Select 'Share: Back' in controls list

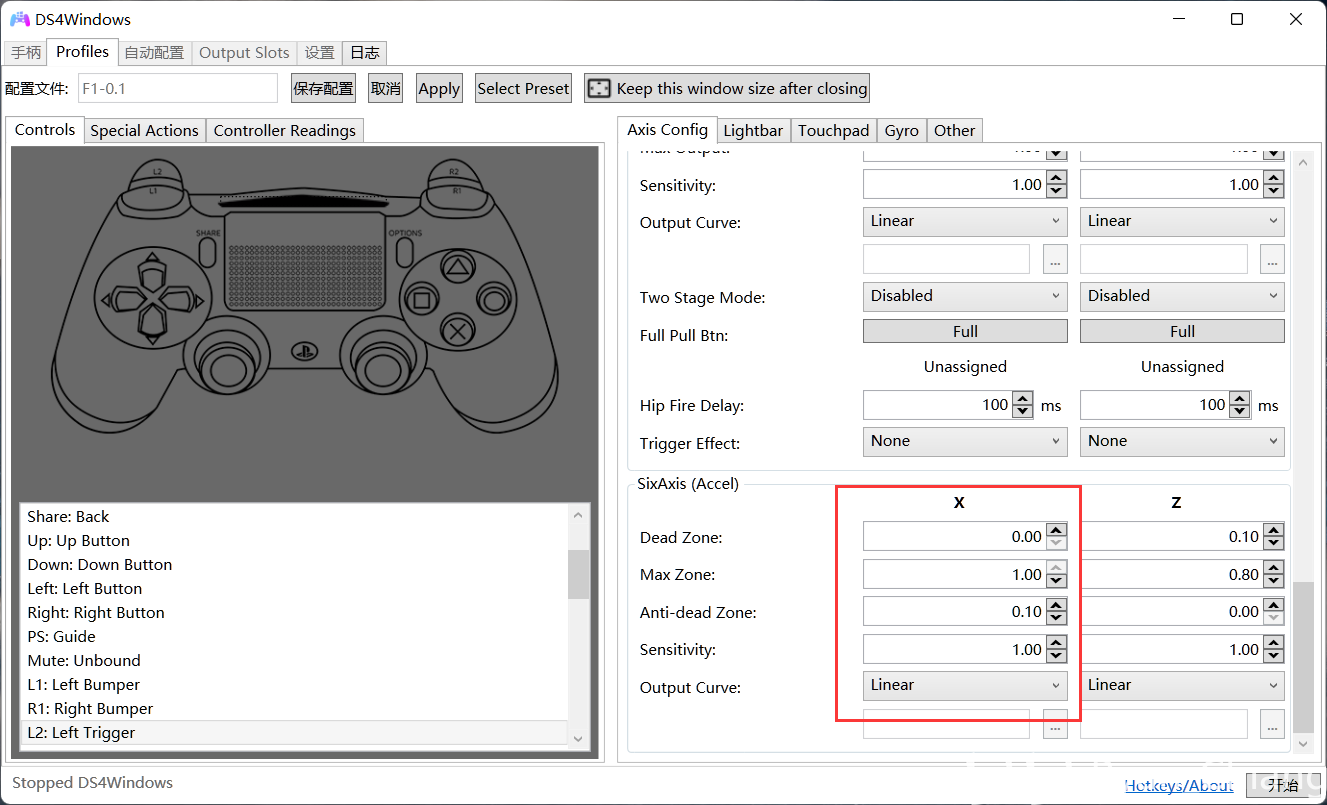click(294, 517)
